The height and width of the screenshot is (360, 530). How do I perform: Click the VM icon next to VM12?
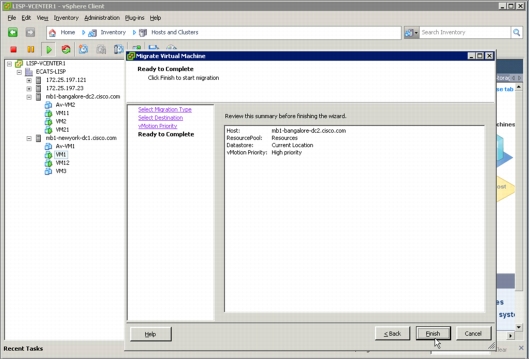[48, 163]
